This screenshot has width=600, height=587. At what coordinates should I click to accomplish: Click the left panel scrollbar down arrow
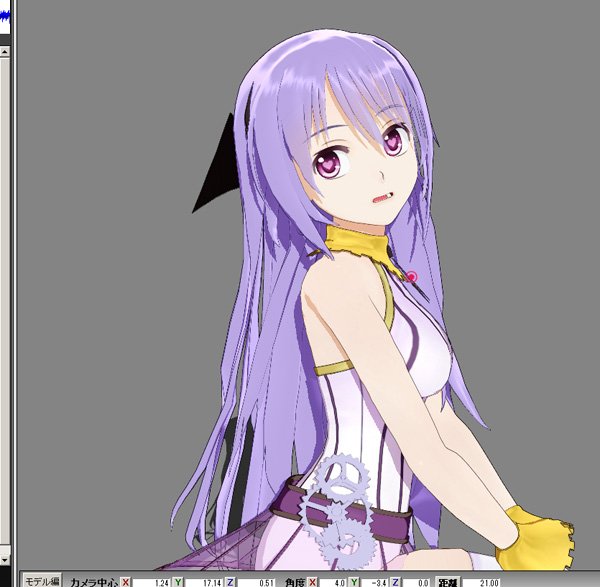click(x=5, y=560)
